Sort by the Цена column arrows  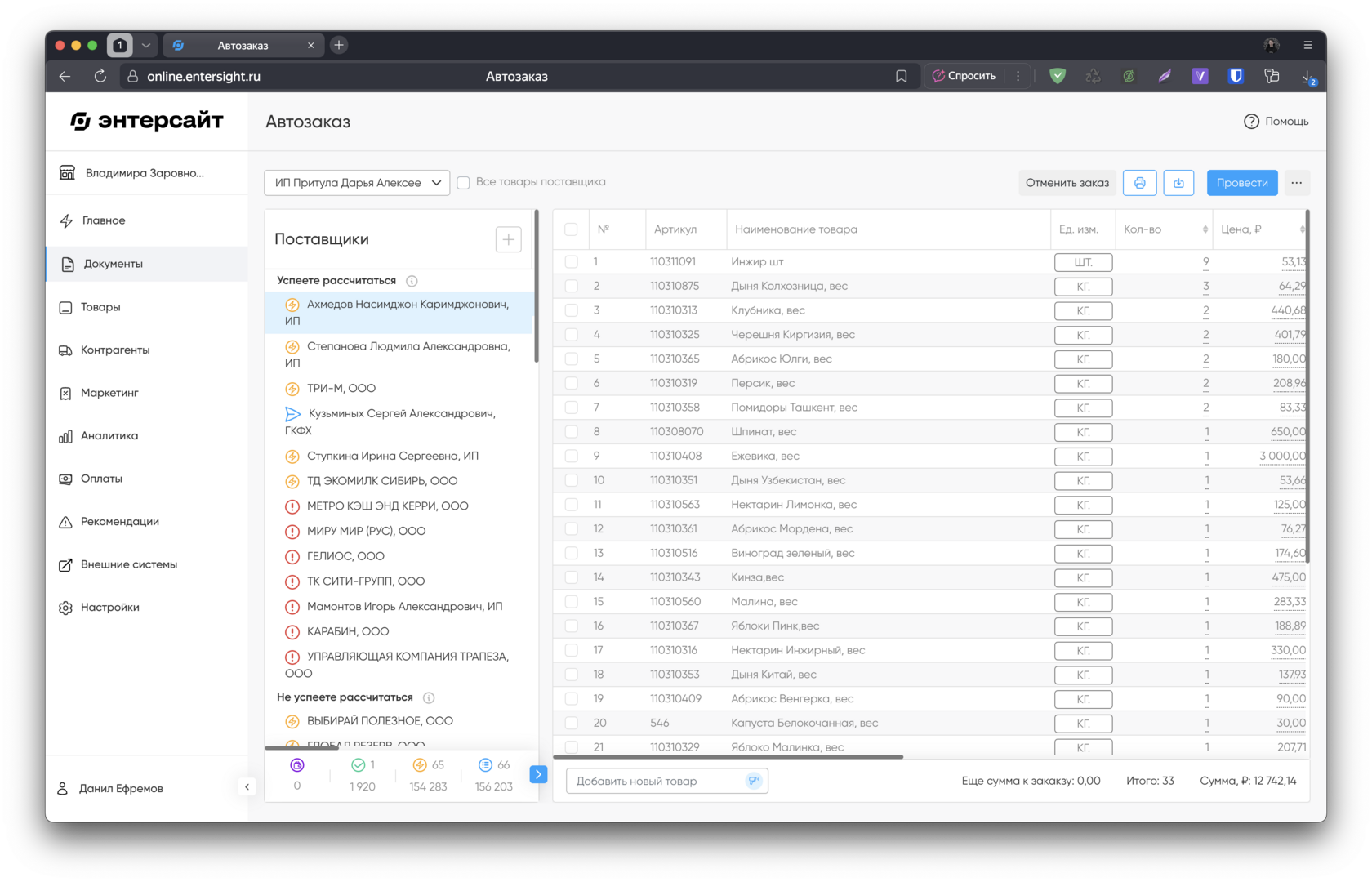[x=1302, y=229]
